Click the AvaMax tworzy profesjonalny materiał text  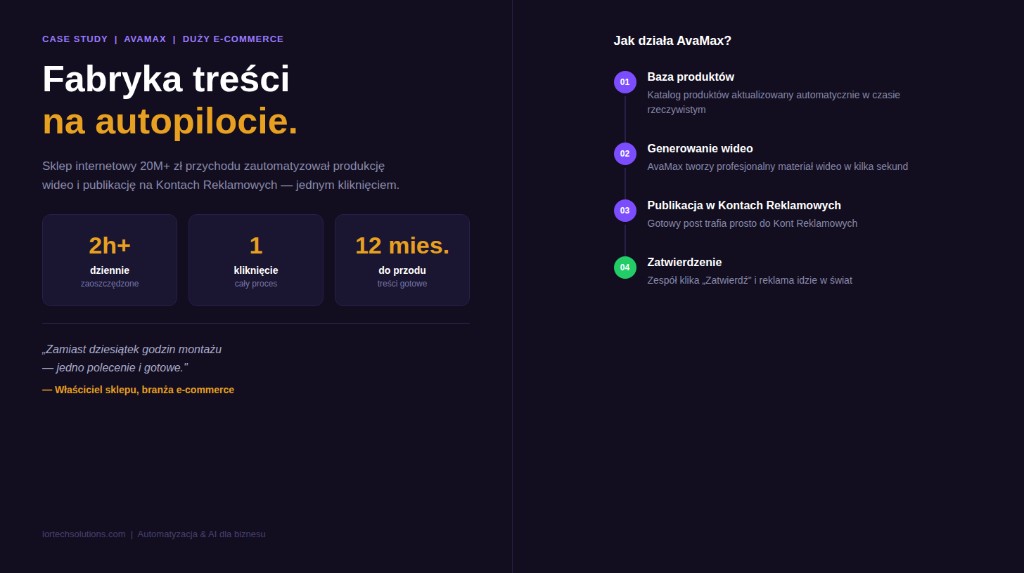pos(777,167)
